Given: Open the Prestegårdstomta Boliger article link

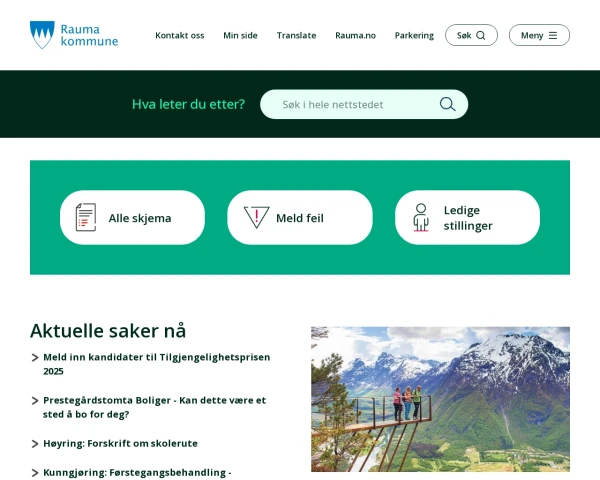Looking at the screenshot, I should click(x=154, y=407).
